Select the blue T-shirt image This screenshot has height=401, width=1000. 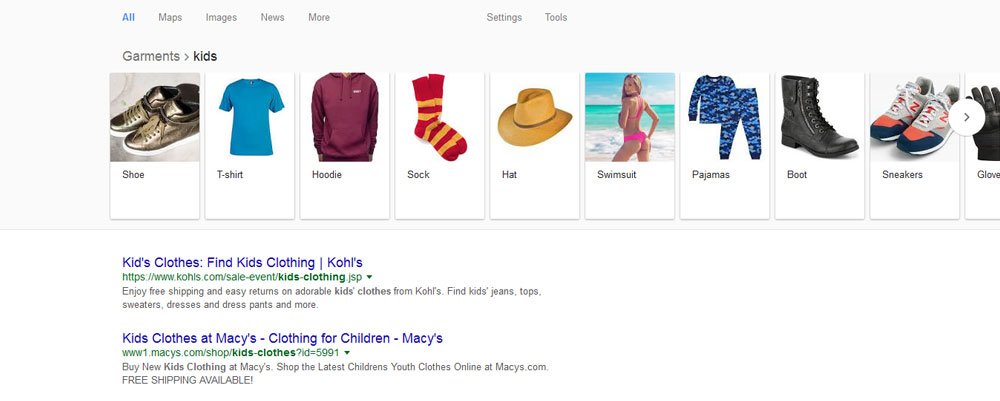[250, 117]
